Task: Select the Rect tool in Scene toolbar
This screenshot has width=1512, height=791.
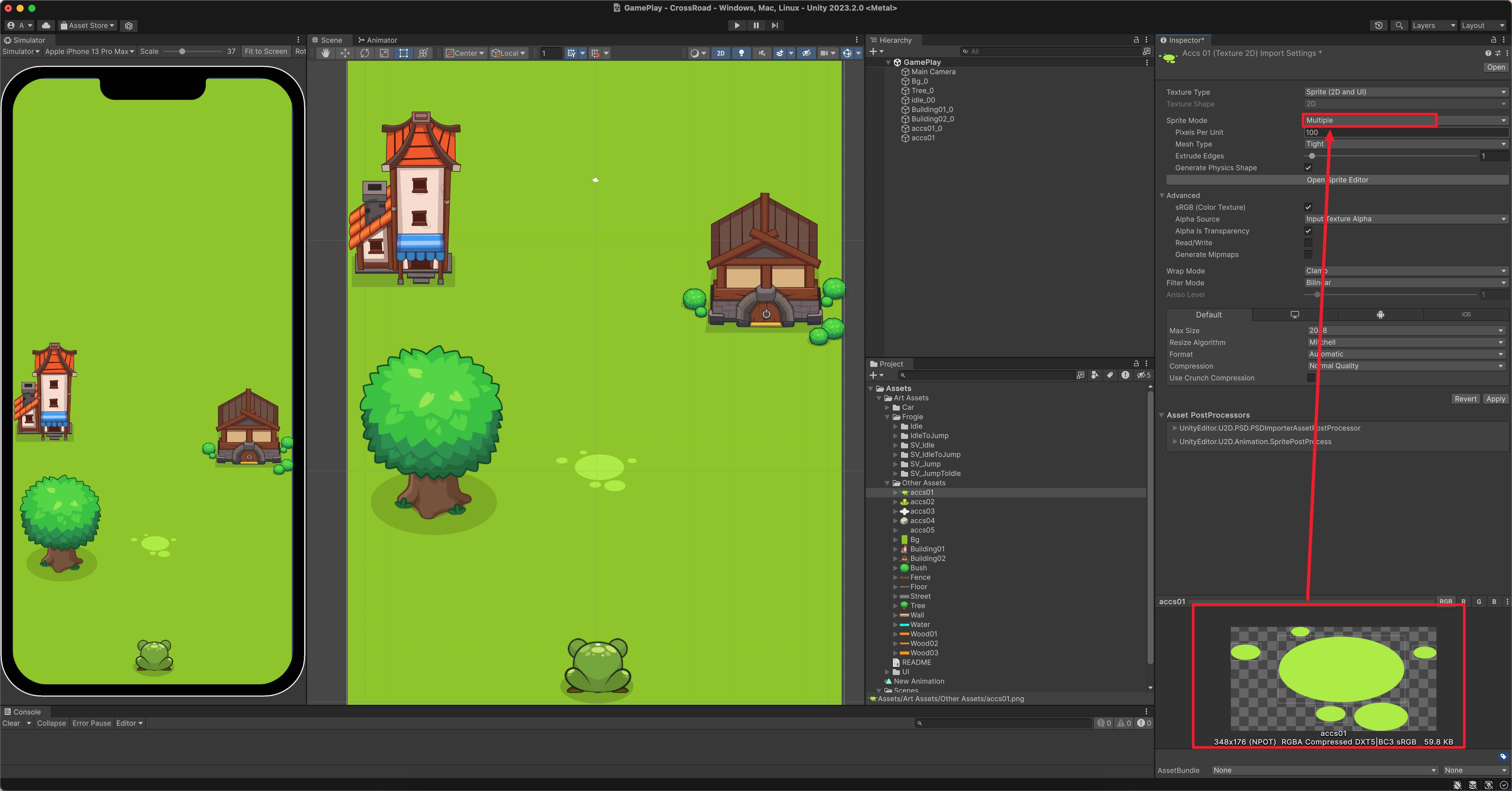Action: [403, 53]
